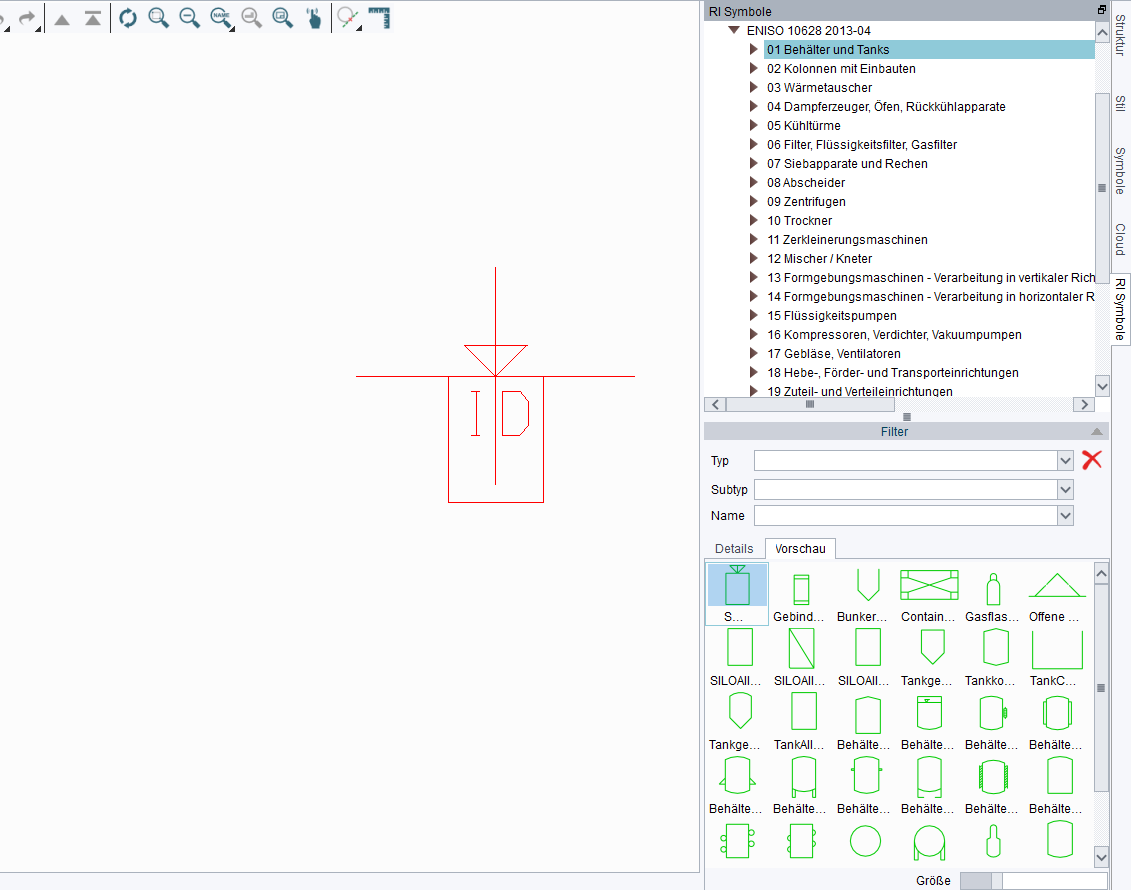This screenshot has width=1131, height=890.
Task: Open the Subtyp filter dropdown
Action: point(1065,490)
